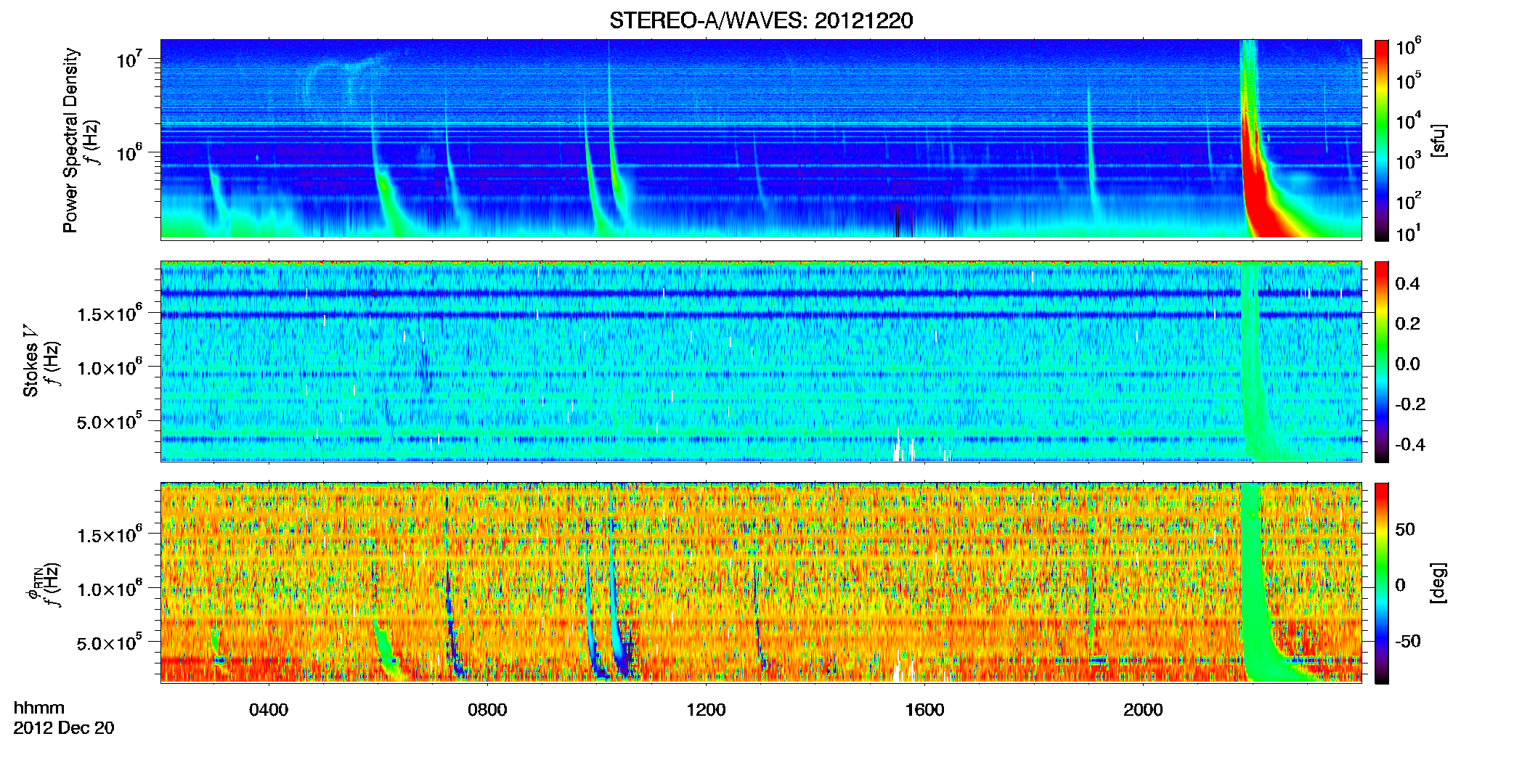The height and width of the screenshot is (784, 1522).
Task: Click the plot title STEREO-A/WAVES: 20121220
Action: pos(761,21)
